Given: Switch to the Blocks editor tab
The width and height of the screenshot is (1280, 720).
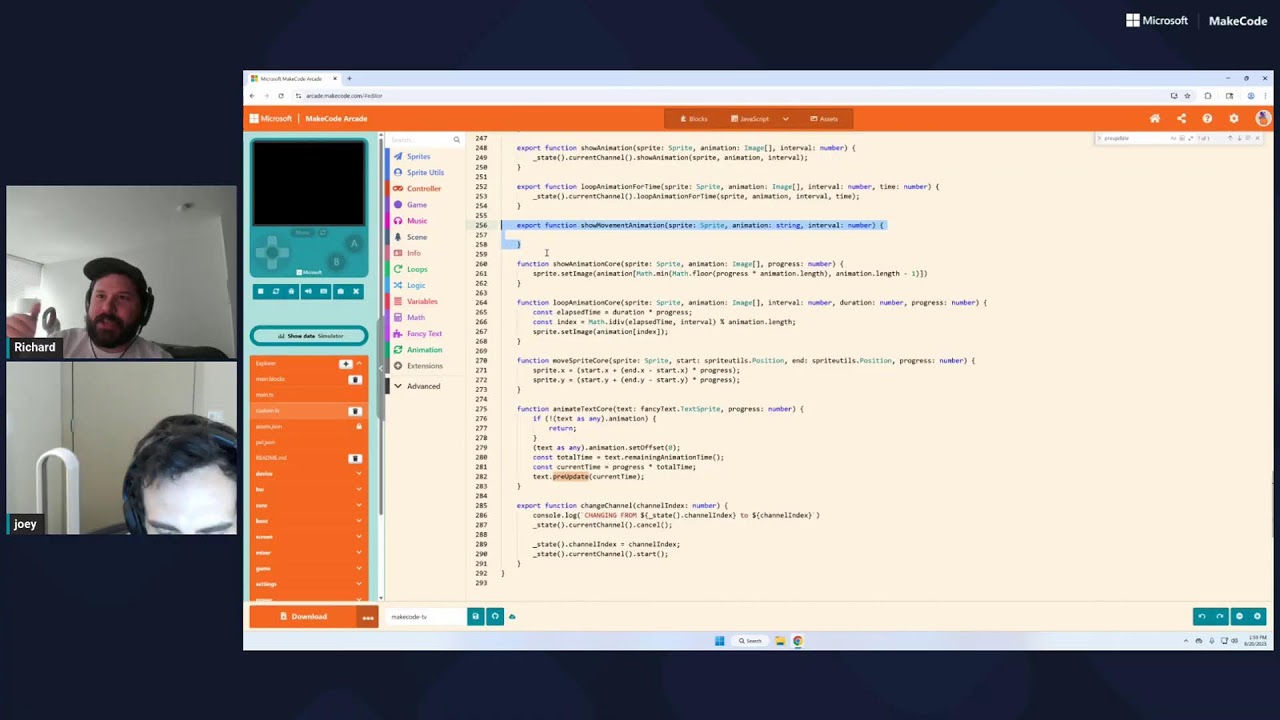Looking at the screenshot, I should 694,119.
